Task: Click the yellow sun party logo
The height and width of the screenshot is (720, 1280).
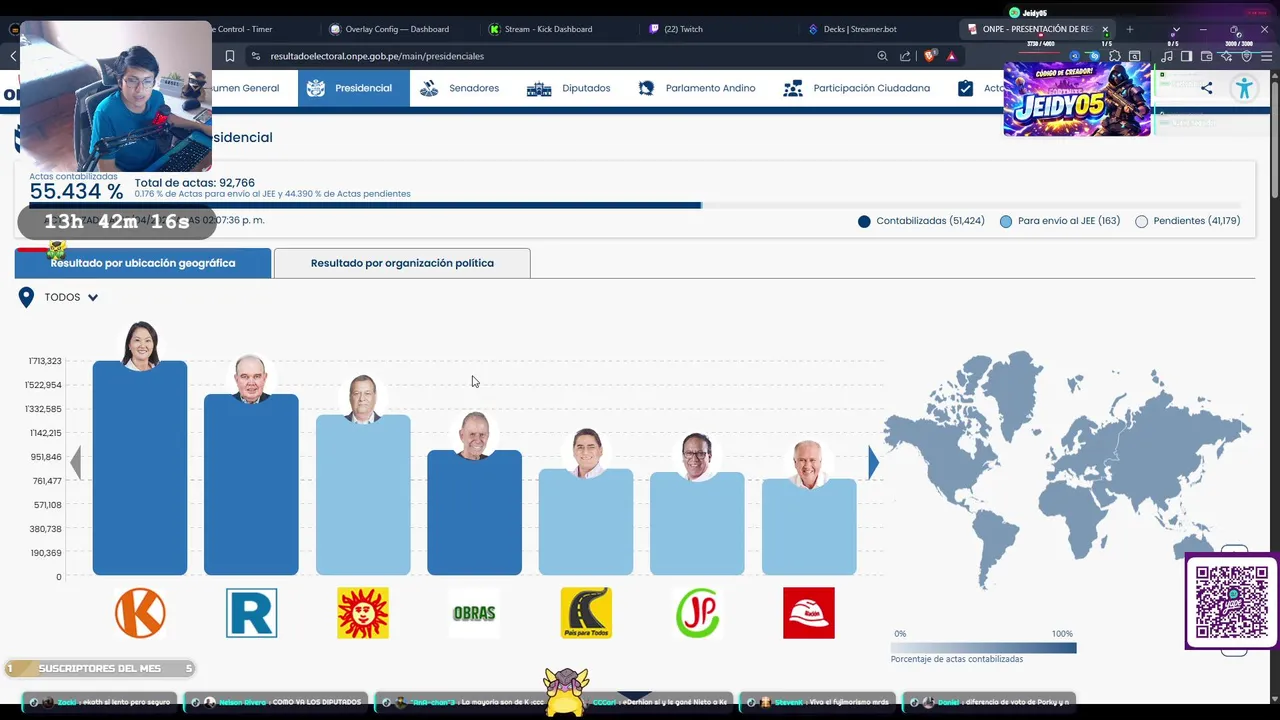Action: (x=363, y=613)
